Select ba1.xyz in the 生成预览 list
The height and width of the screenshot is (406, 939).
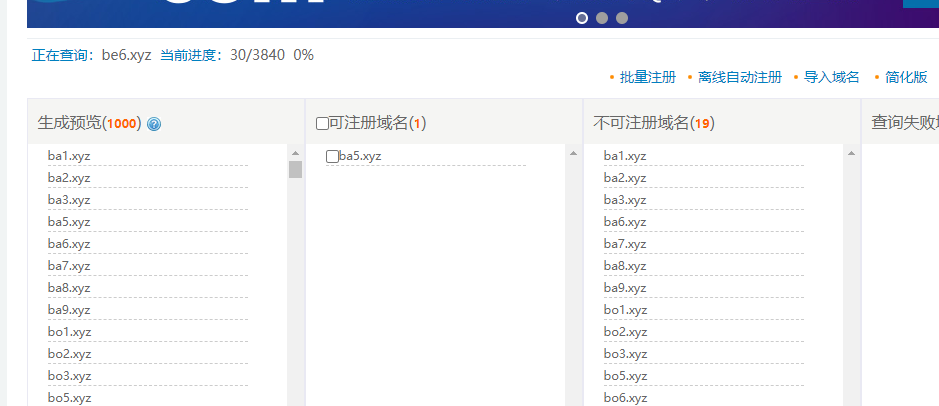click(69, 156)
